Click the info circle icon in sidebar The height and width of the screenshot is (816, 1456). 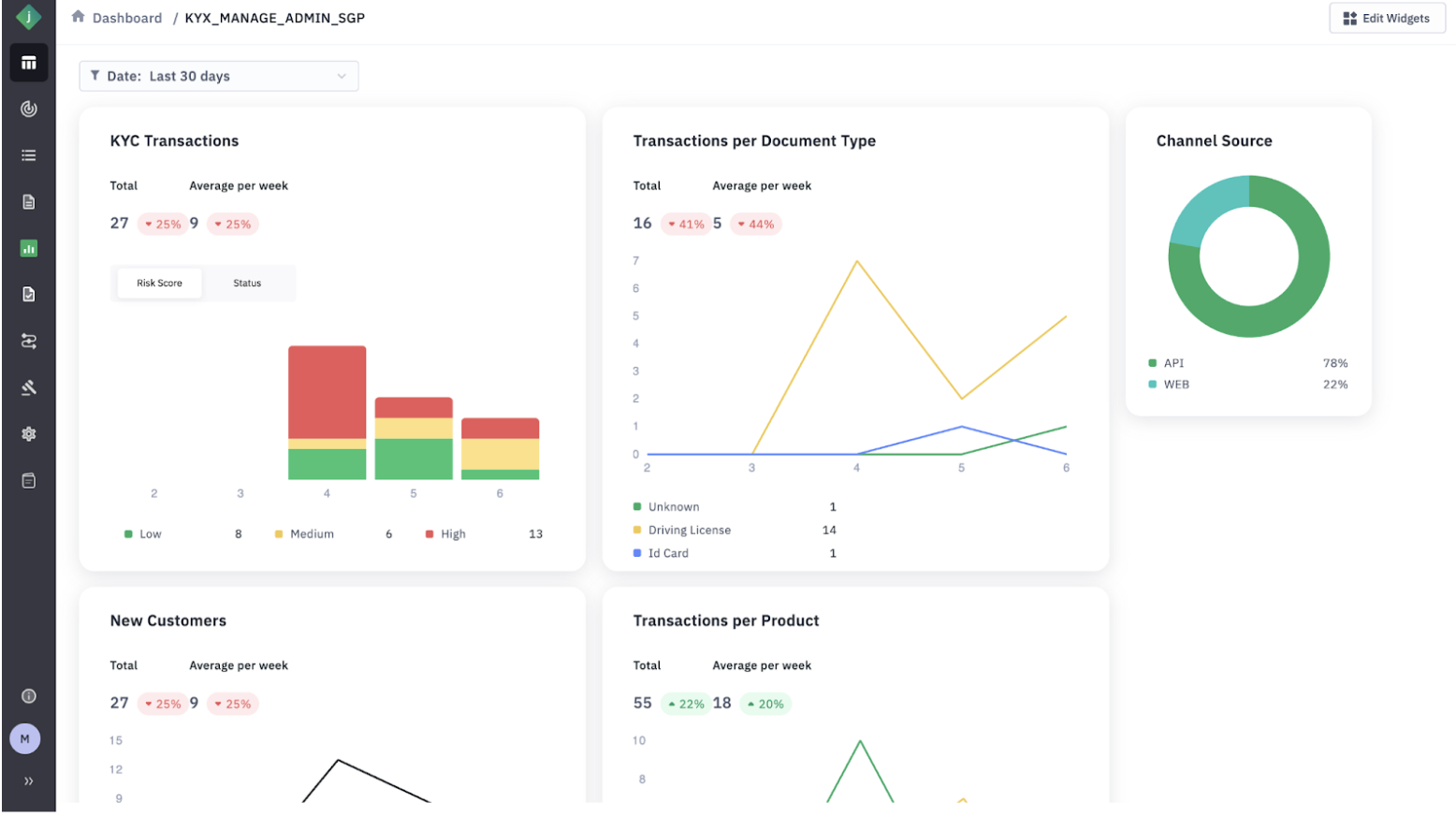point(29,696)
